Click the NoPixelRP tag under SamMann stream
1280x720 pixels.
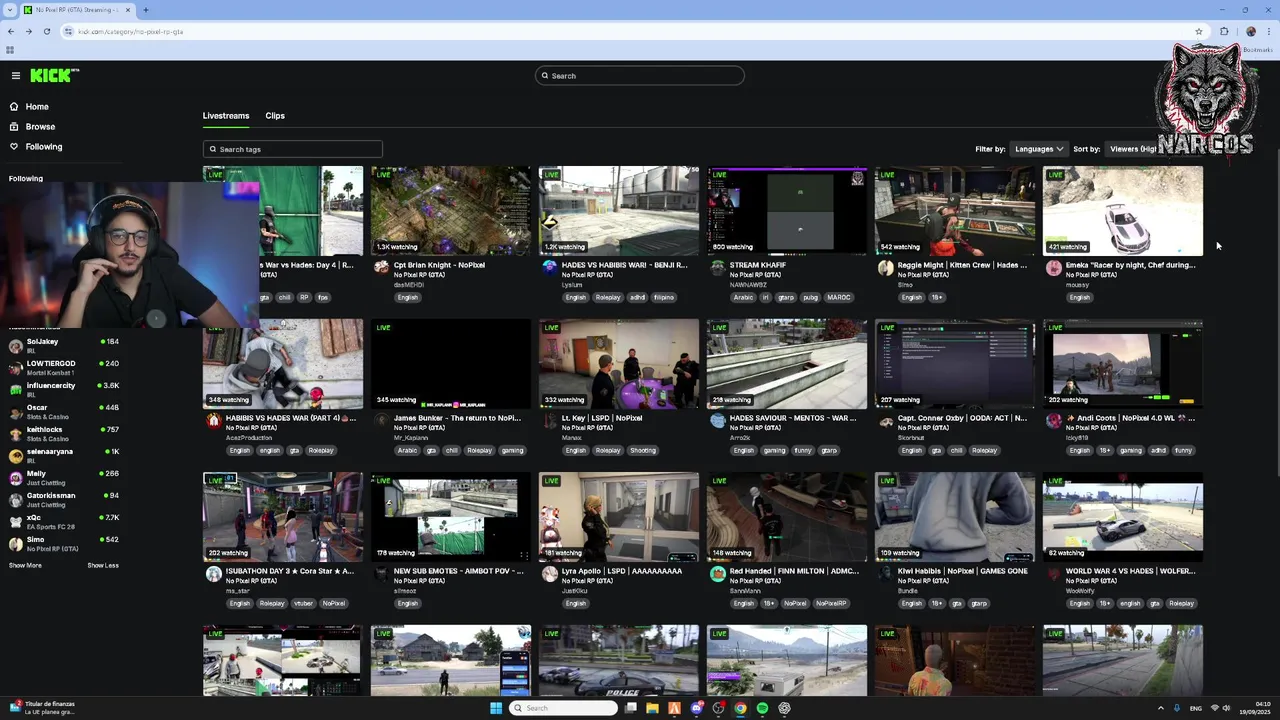831,604
